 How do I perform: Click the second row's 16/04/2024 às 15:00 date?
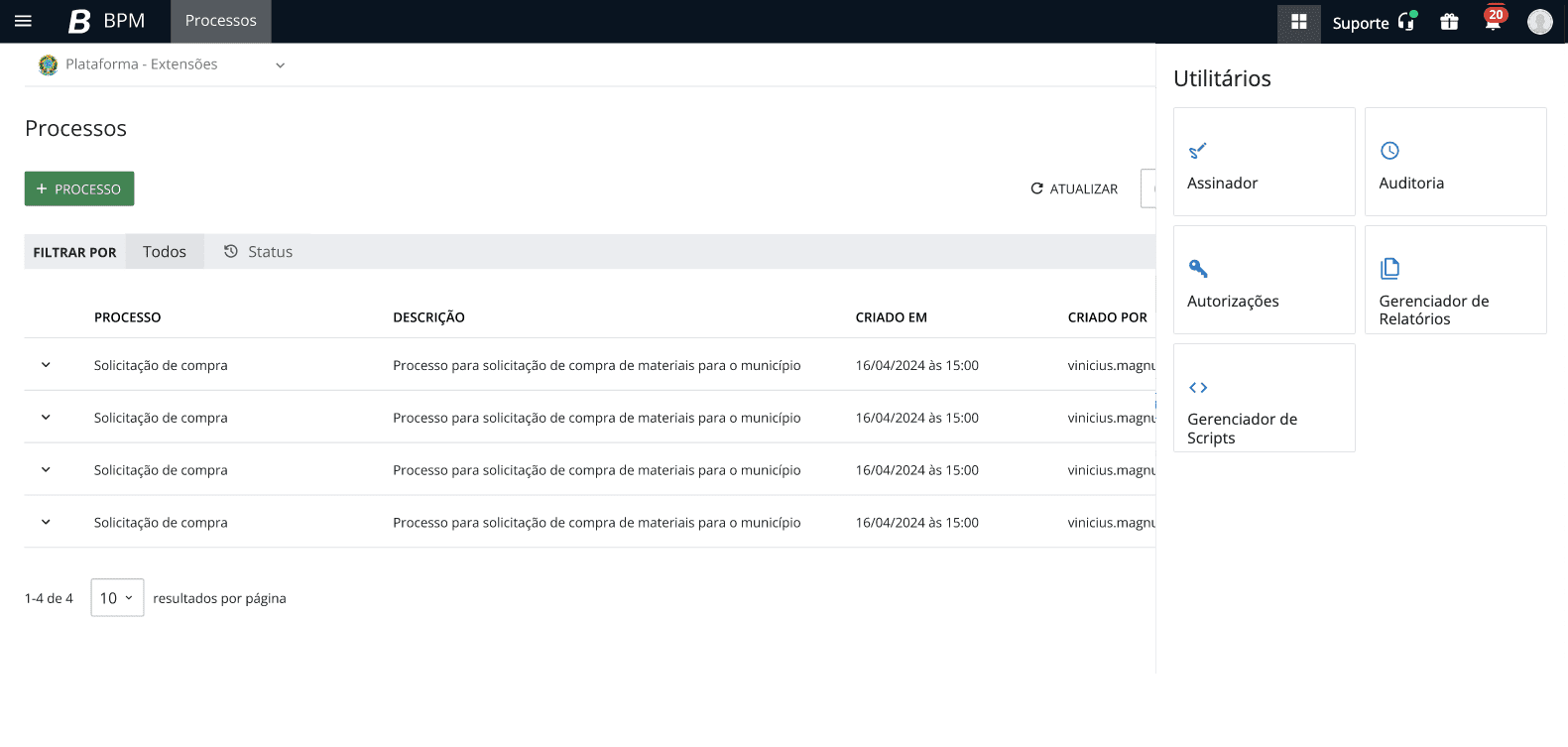916,418
